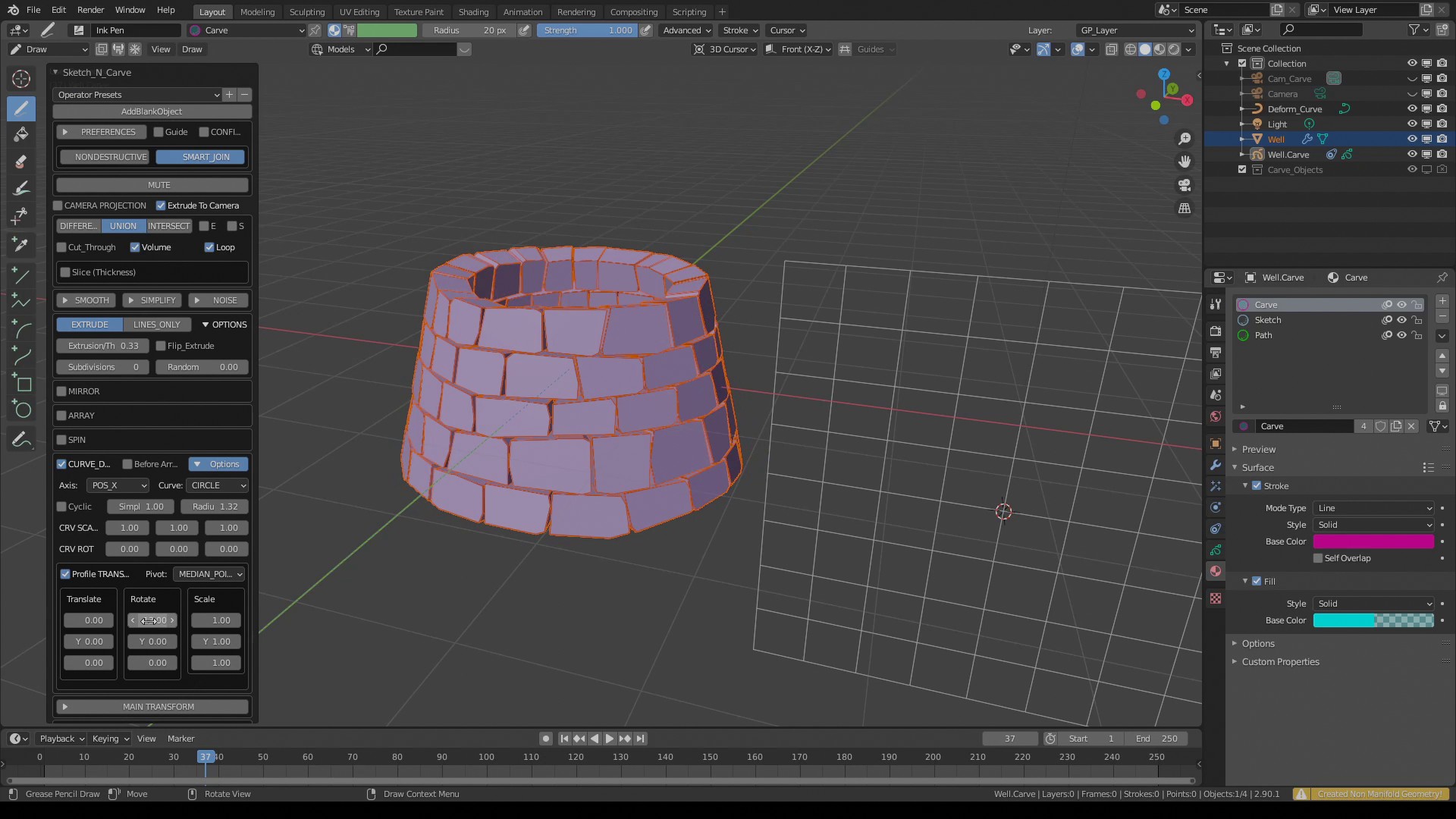Select the Eyedropper tool

pyautogui.click(x=21, y=244)
